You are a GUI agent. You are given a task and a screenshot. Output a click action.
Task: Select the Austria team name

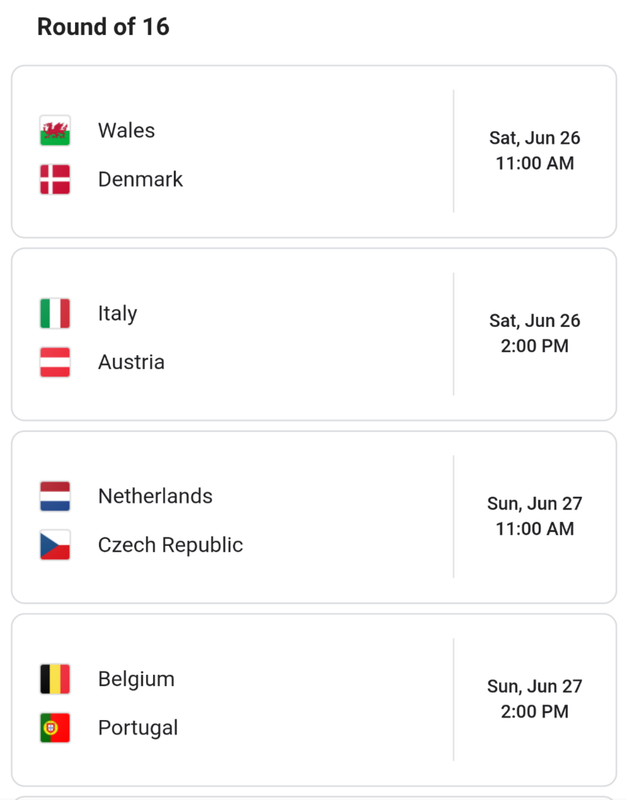[x=131, y=362]
